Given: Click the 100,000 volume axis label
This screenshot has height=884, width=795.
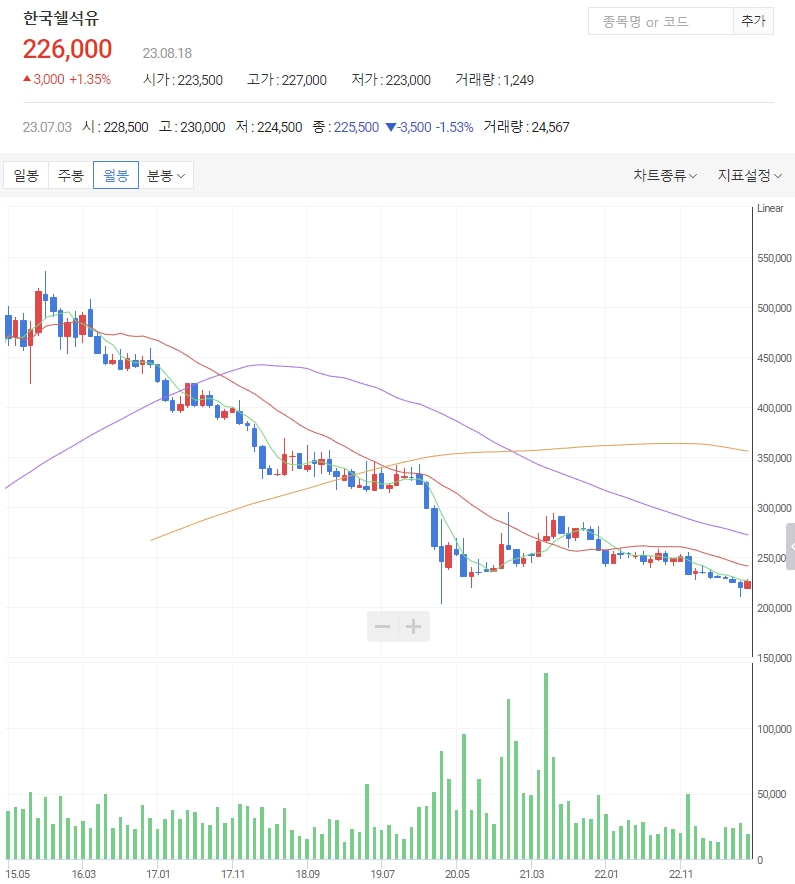Looking at the screenshot, I should [x=774, y=729].
